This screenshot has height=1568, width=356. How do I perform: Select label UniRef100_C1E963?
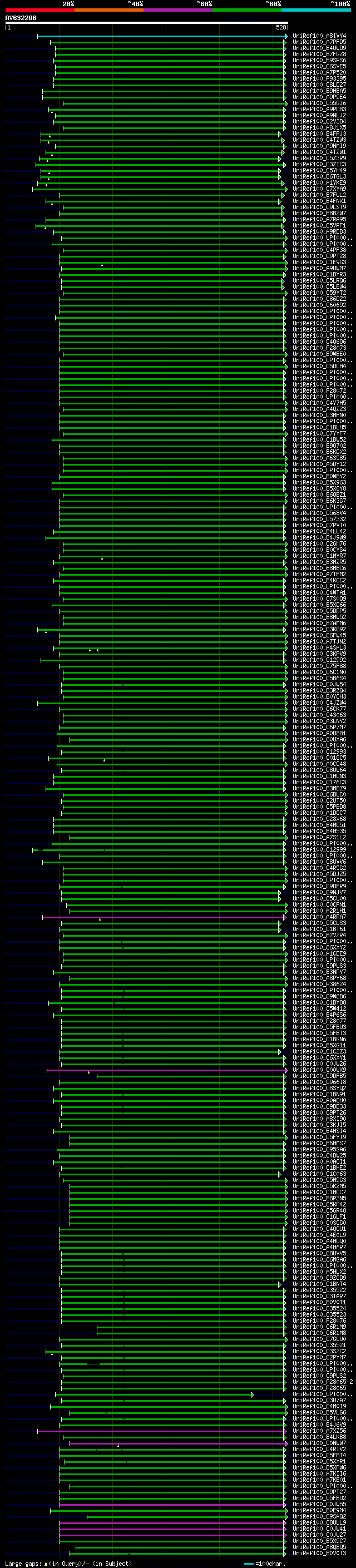(x=319, y=263)
